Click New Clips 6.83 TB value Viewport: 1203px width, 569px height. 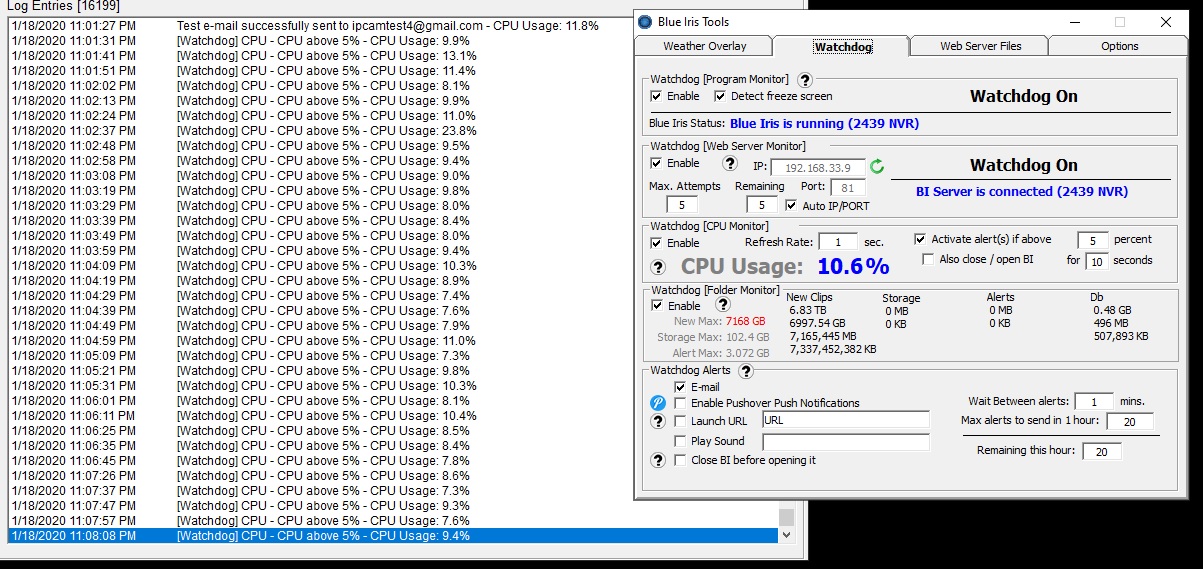click(x=810, y=310)
